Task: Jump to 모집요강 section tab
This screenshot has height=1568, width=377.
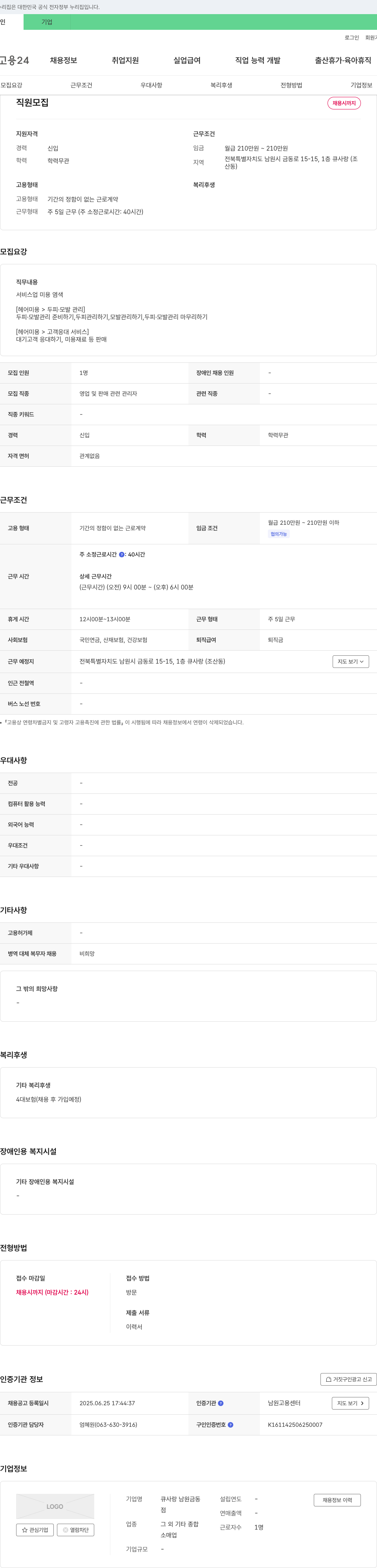Action: coord(11,85)
